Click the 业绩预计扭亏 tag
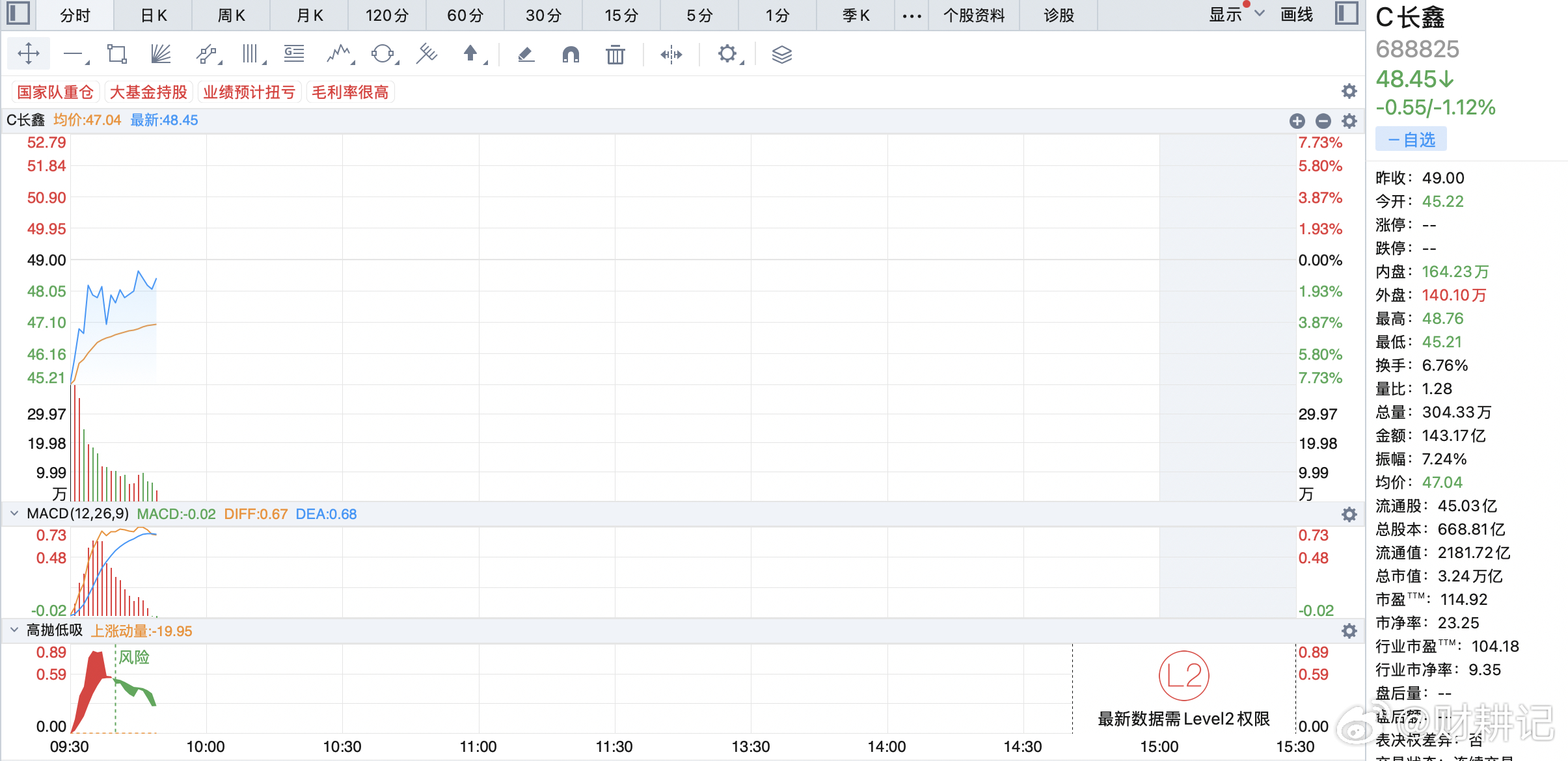The width and height of the screenshot is (1568, 761). coord(249,92)
